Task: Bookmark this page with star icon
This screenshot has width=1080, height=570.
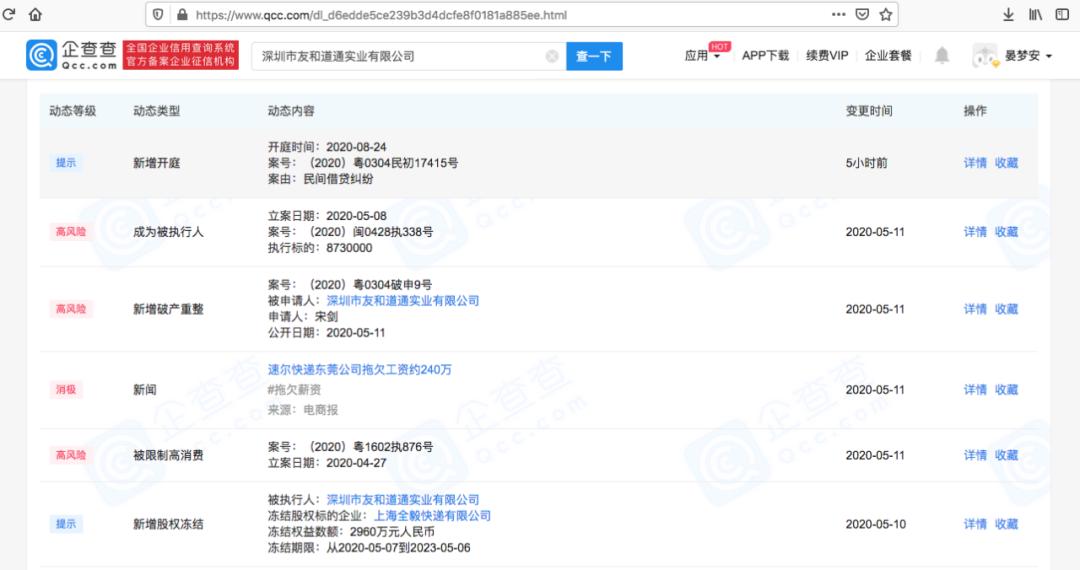Action: tap(886, 14)
